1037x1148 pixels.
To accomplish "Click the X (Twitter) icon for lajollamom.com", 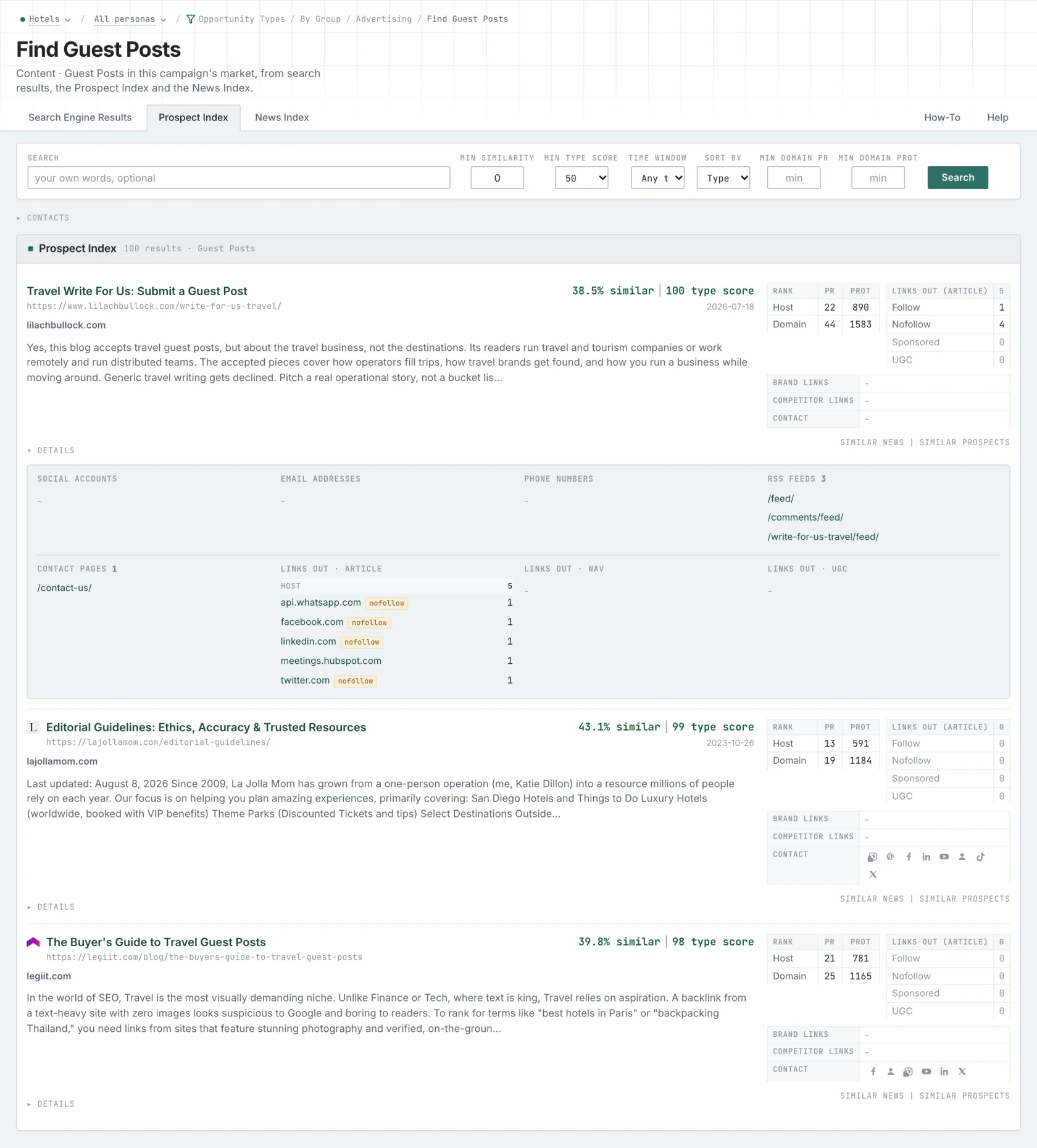I will [x=872, y=874].
